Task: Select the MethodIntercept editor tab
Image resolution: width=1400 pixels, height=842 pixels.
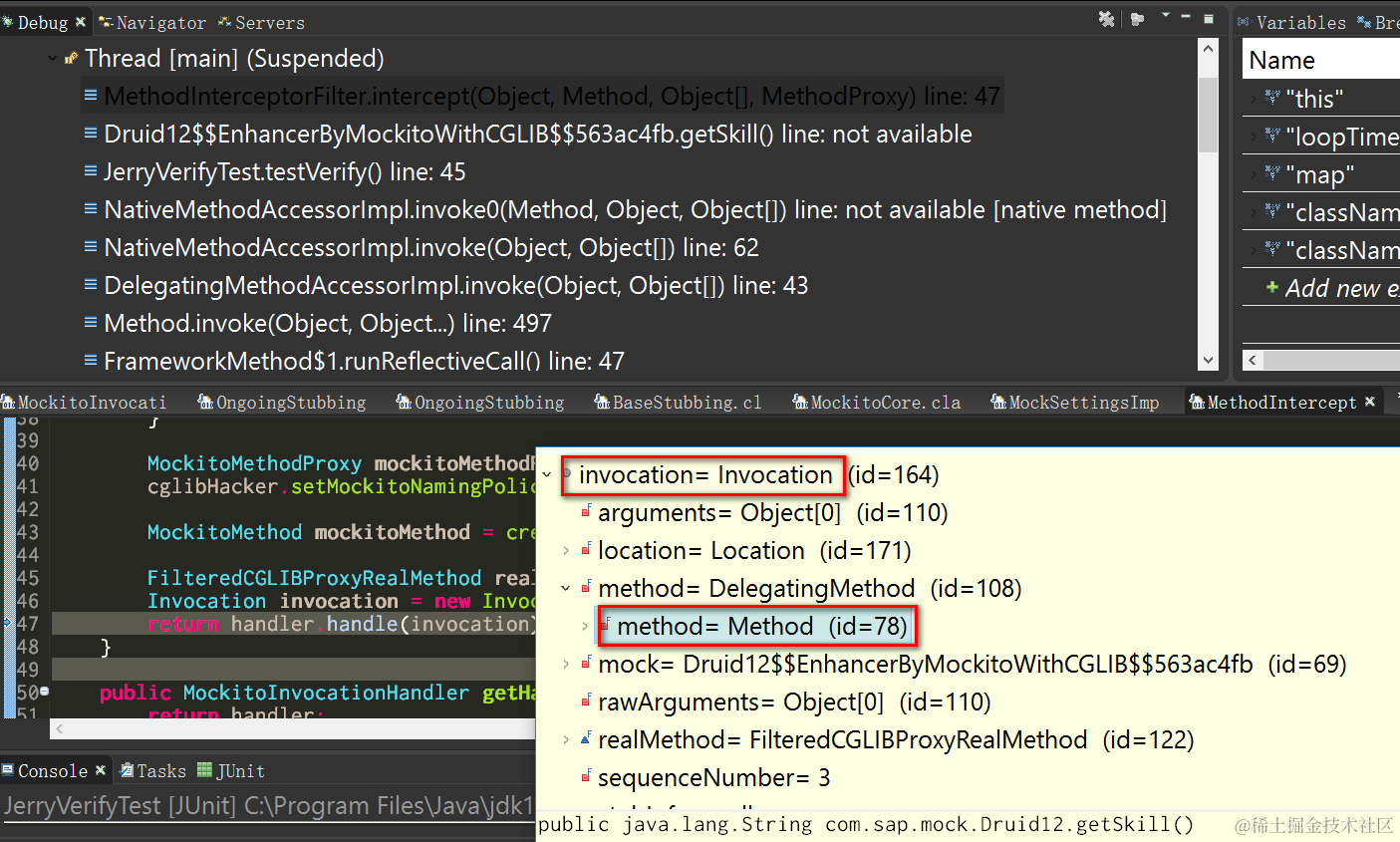Action: [1281, 403]
